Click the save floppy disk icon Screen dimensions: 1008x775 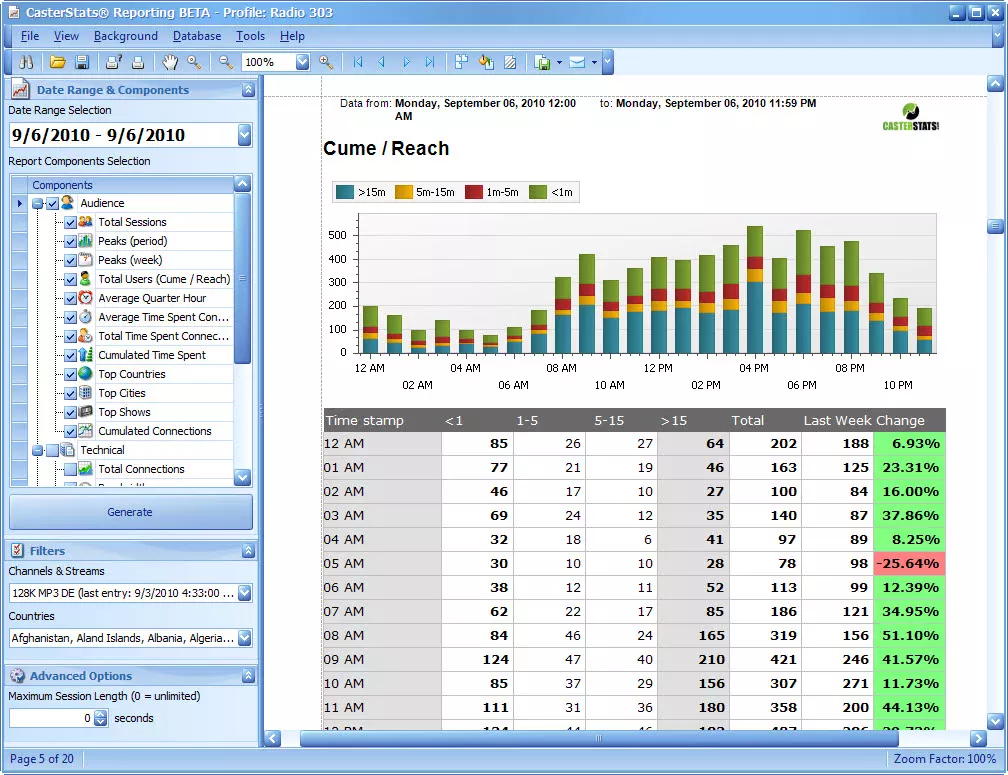tap(82, 62)
